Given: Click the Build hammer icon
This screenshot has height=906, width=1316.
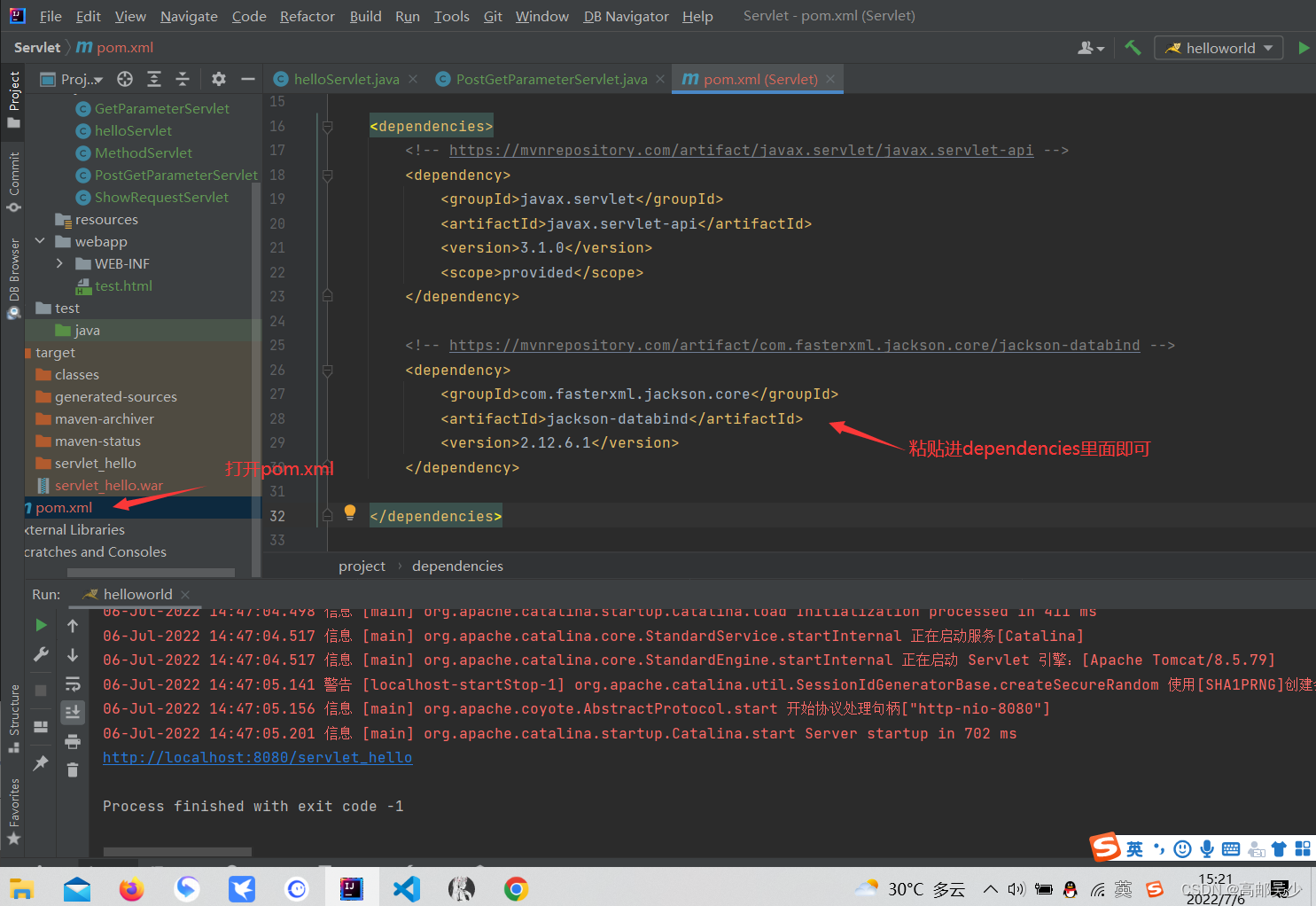Looking at the screenshot, I should coord(1133,48).
